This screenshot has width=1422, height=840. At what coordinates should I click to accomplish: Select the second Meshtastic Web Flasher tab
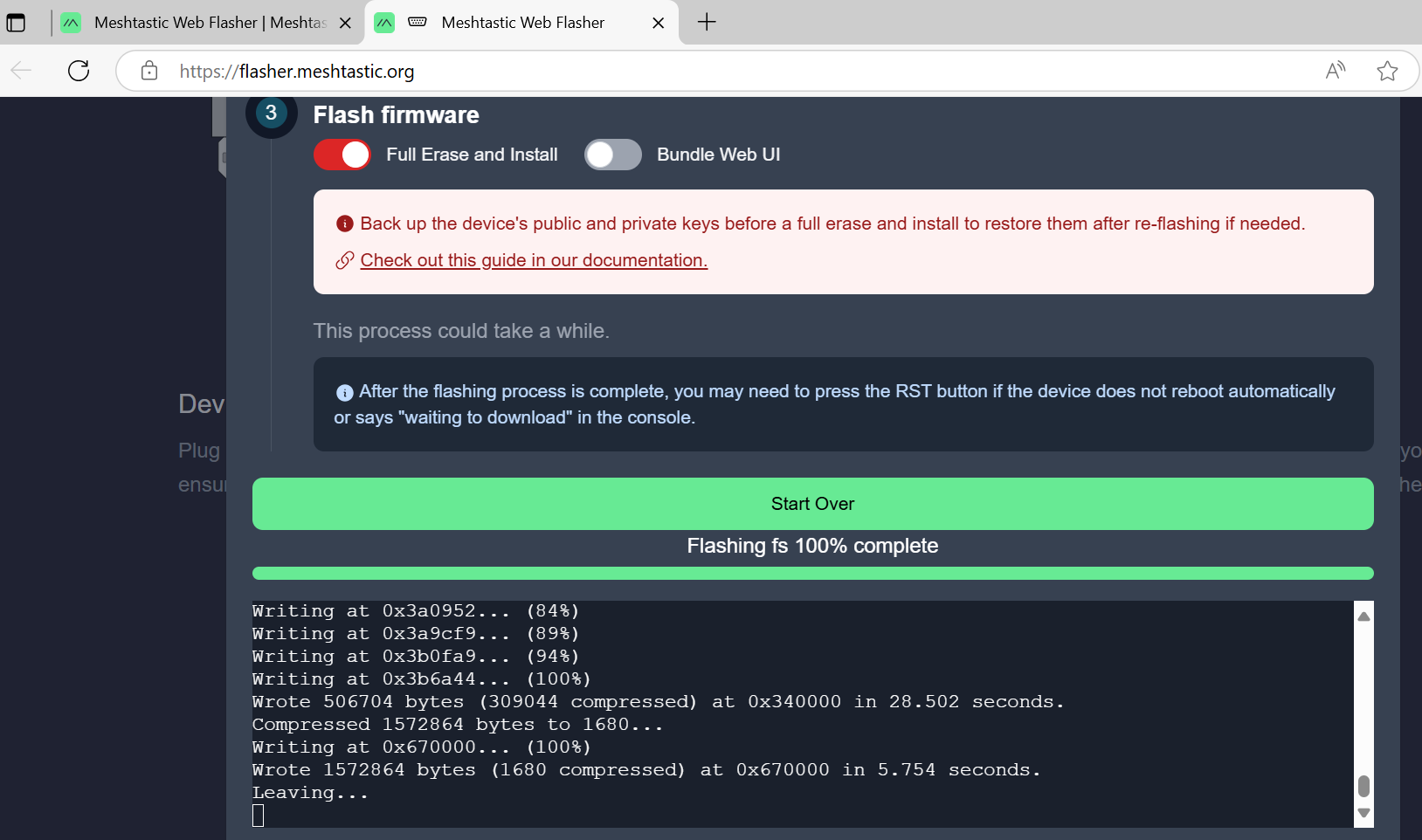(x=521, y=23)
